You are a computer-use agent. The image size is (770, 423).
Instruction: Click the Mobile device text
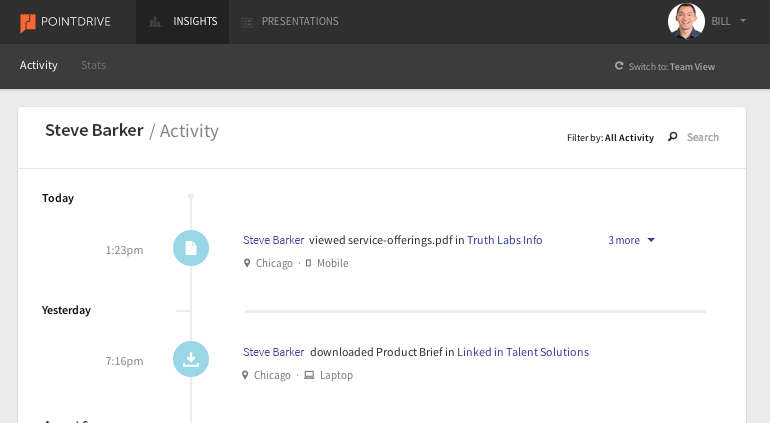[x=332, y=263]
